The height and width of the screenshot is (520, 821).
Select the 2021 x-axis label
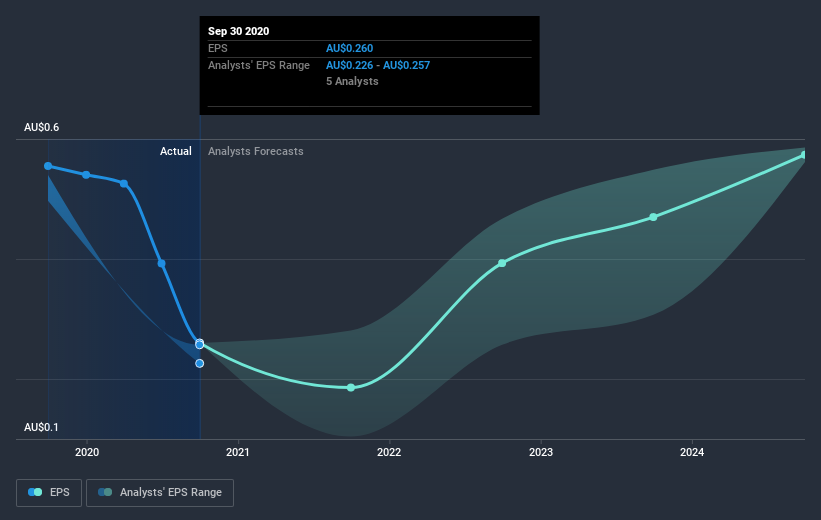[238, 452]
